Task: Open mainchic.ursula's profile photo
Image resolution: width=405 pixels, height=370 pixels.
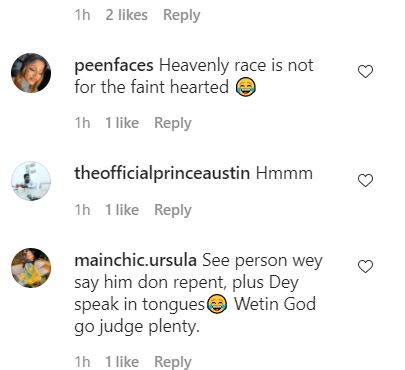Action: (31, 268)
